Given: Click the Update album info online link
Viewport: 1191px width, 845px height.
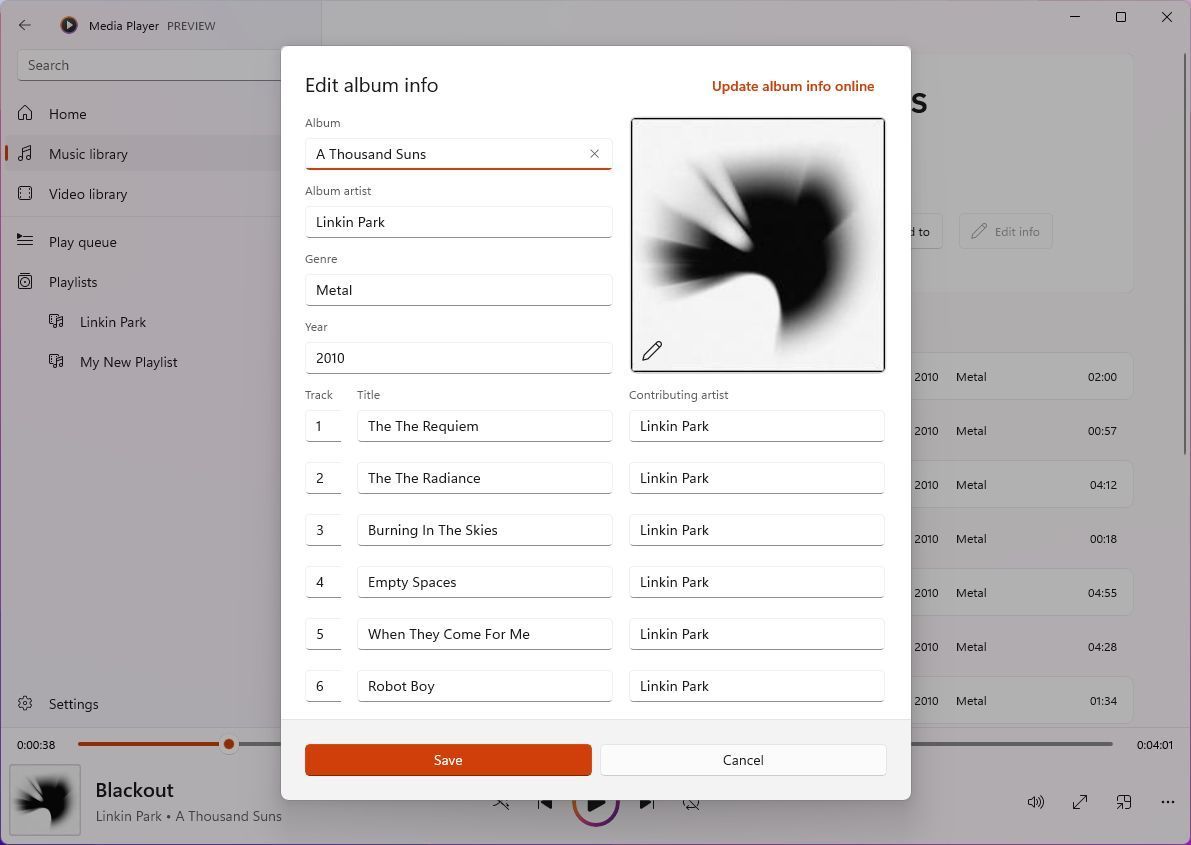Looking at the screenshot, I should pyautogui.click(x=793, y=86).
